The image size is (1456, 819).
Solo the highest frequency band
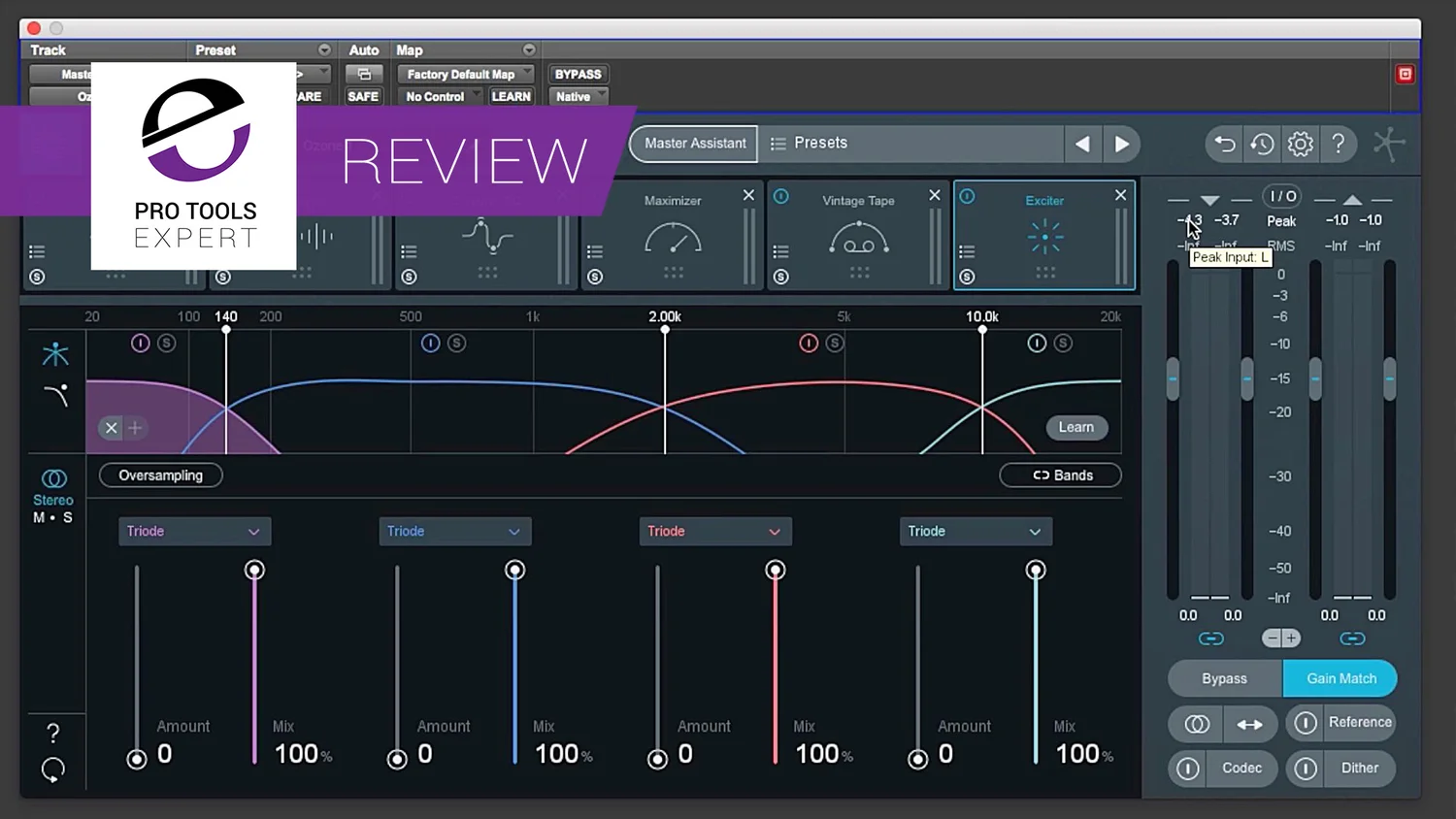pos(1064,343)
